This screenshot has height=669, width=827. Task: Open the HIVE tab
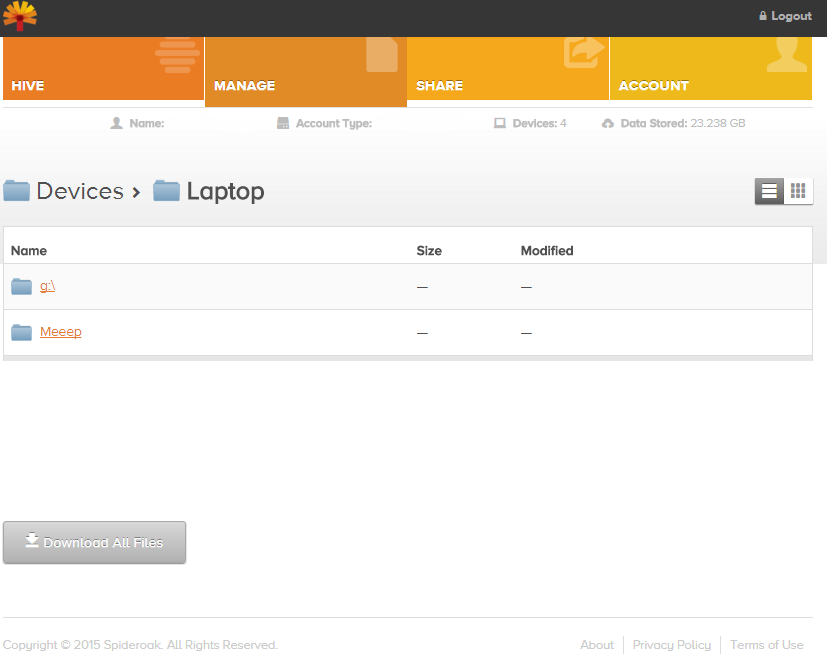[x=103, y=68]
